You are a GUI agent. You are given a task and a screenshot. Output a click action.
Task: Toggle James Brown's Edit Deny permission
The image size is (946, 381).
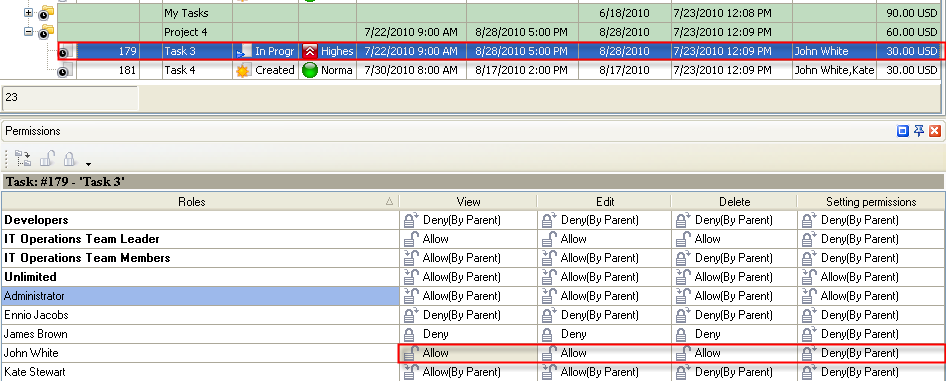point(603,334)
